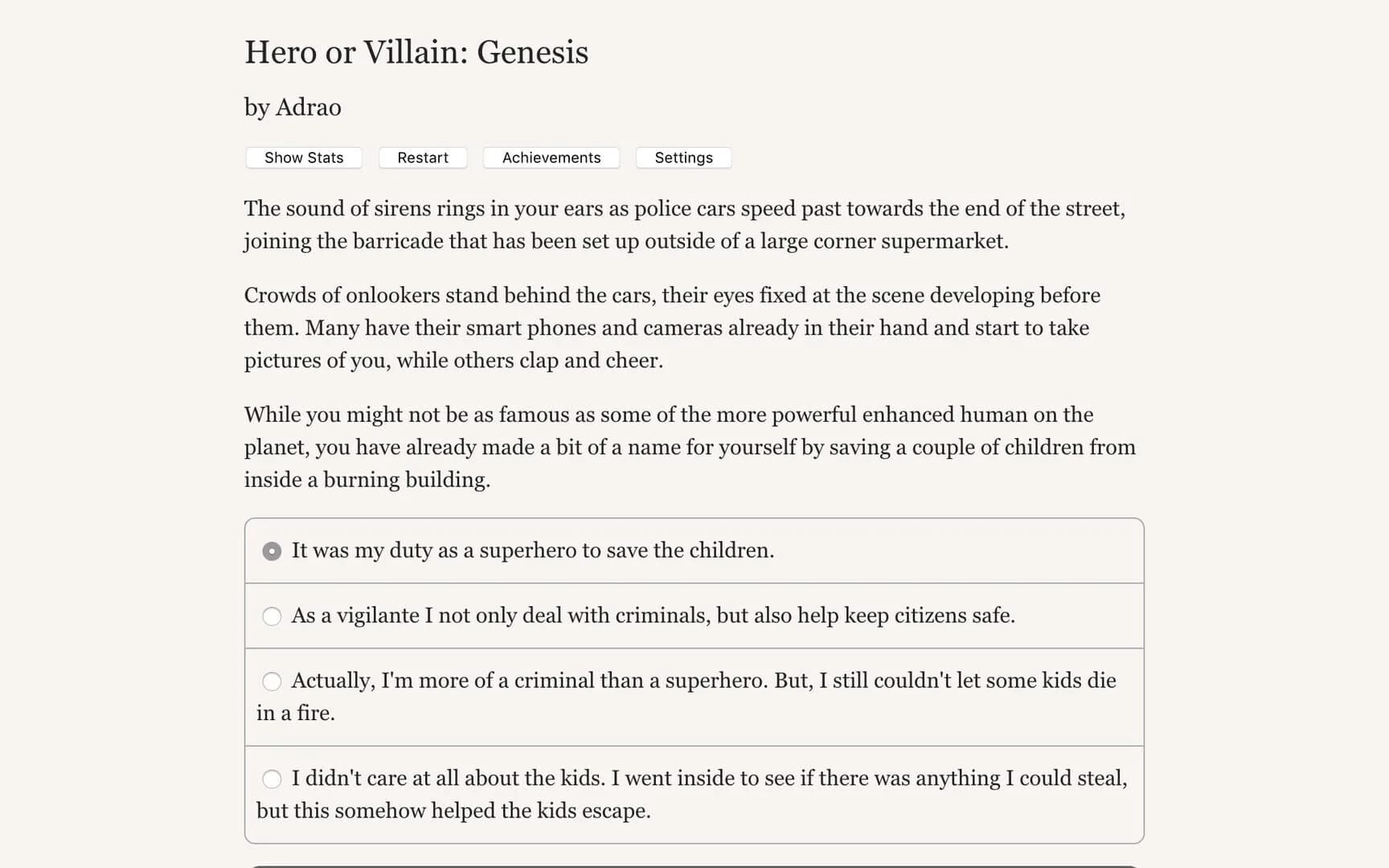Click the 'by Adrao' author line
The image size is (1389, 868).
click(x=293, y=107)
